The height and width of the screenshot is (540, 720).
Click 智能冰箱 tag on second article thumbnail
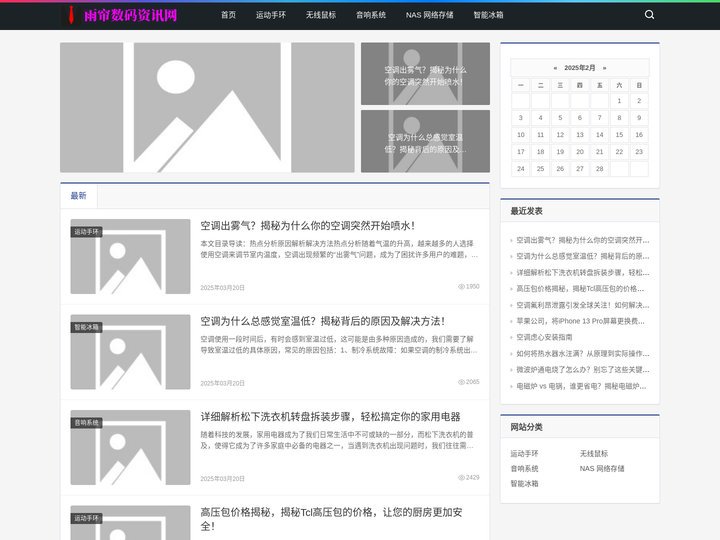point(86,327)
